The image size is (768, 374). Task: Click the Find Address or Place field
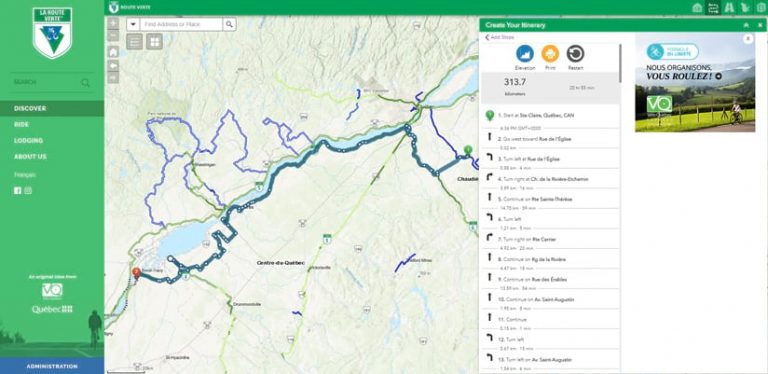(x=181, y=24)
